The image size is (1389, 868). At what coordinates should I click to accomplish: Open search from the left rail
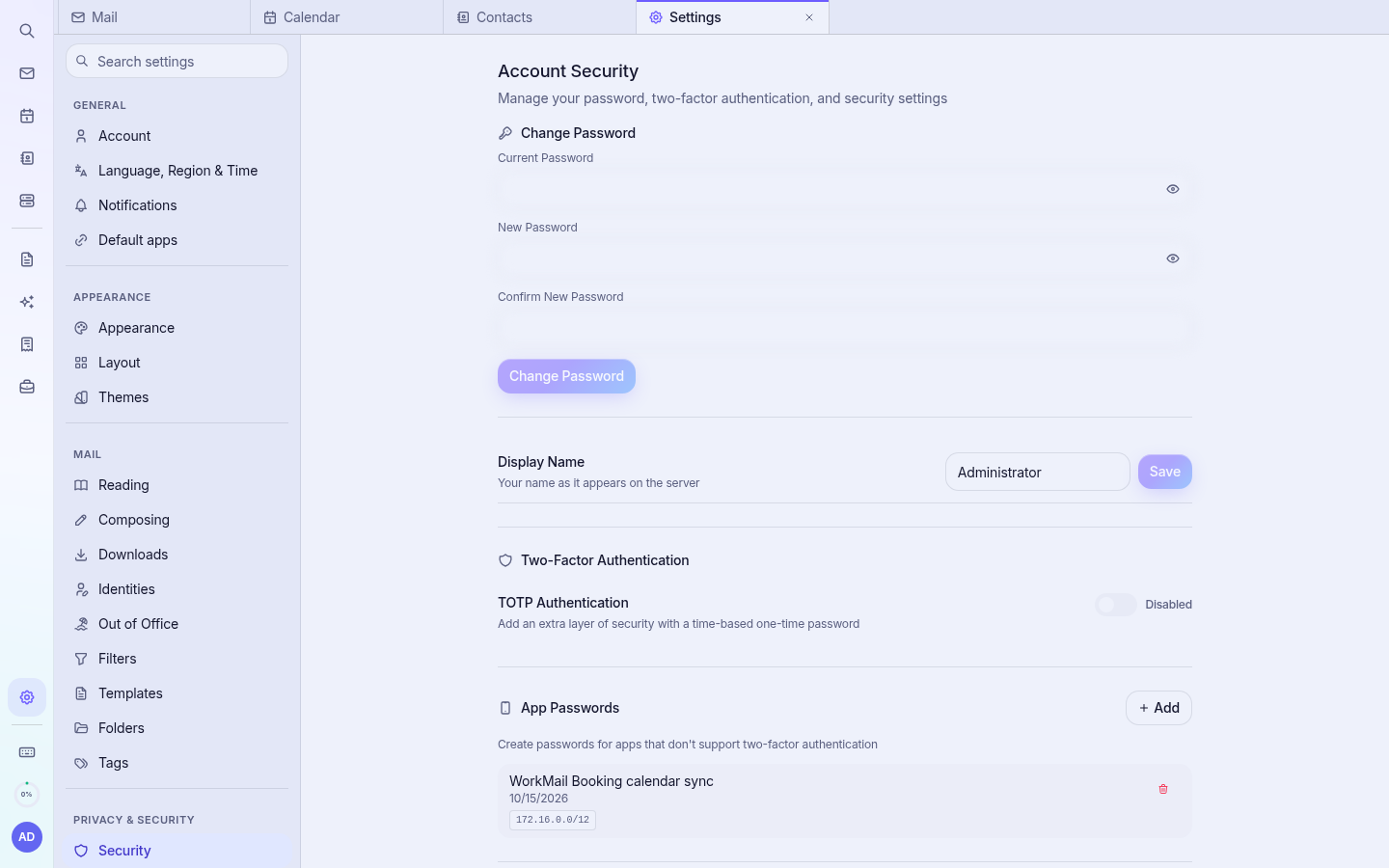click(x=27, y=31)
